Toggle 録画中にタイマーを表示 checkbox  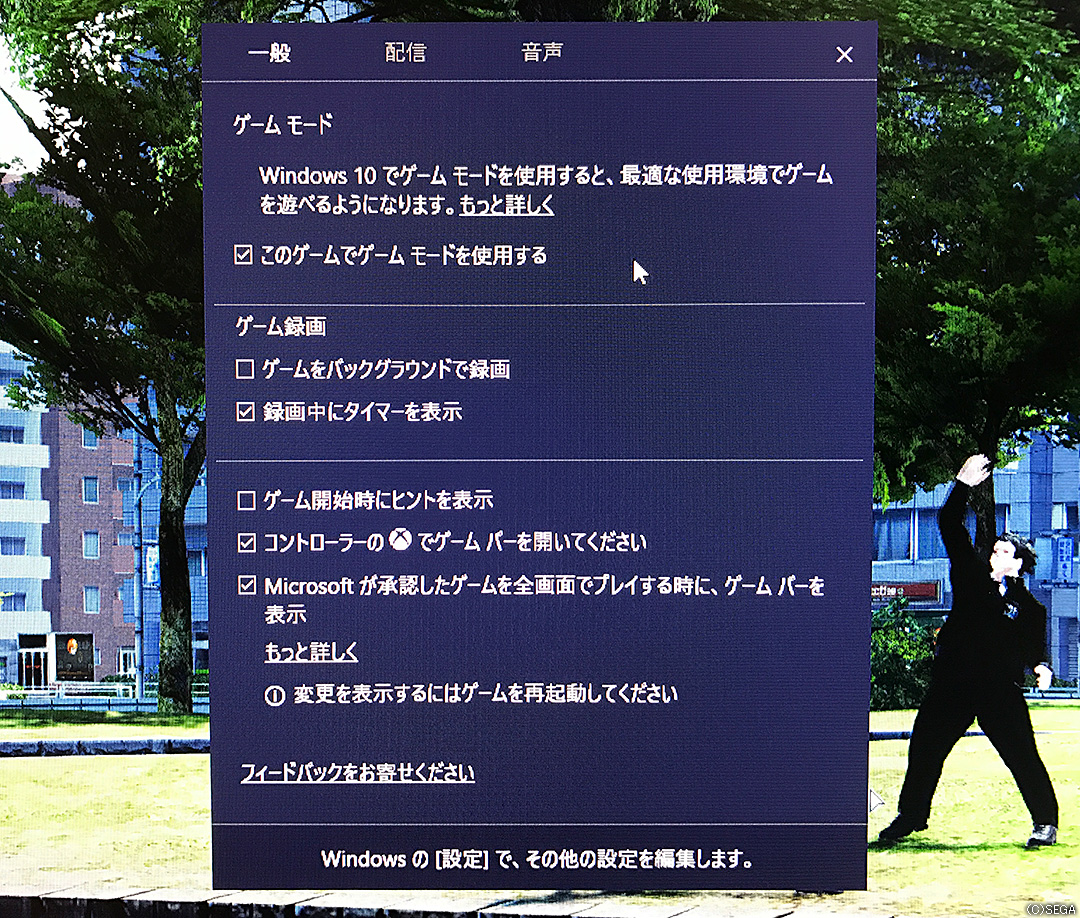point(245,412)
